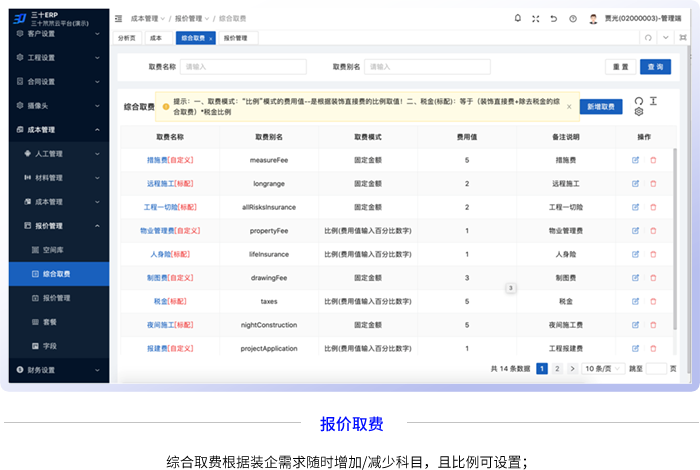Go to page 2 in pagination
The image size is (700, 470).
[557, 369]
